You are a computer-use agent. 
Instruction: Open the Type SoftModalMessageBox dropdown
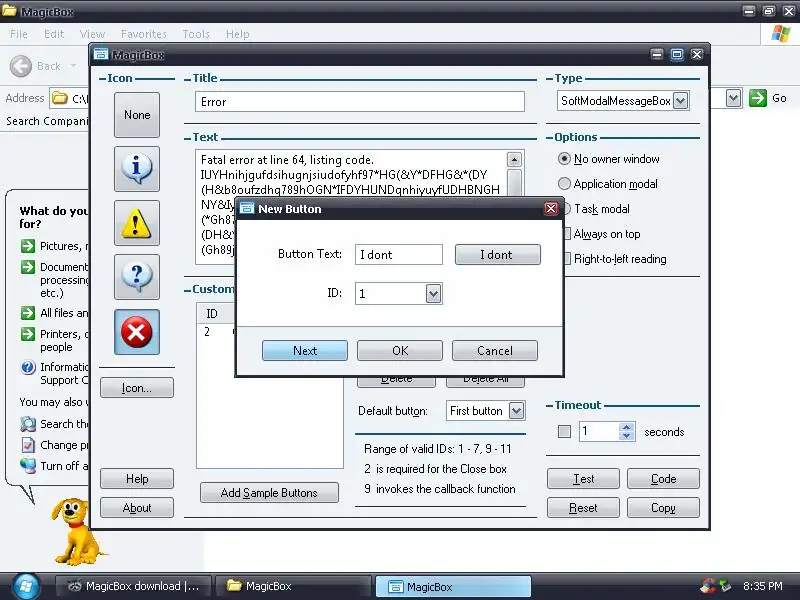pos(680,101)
